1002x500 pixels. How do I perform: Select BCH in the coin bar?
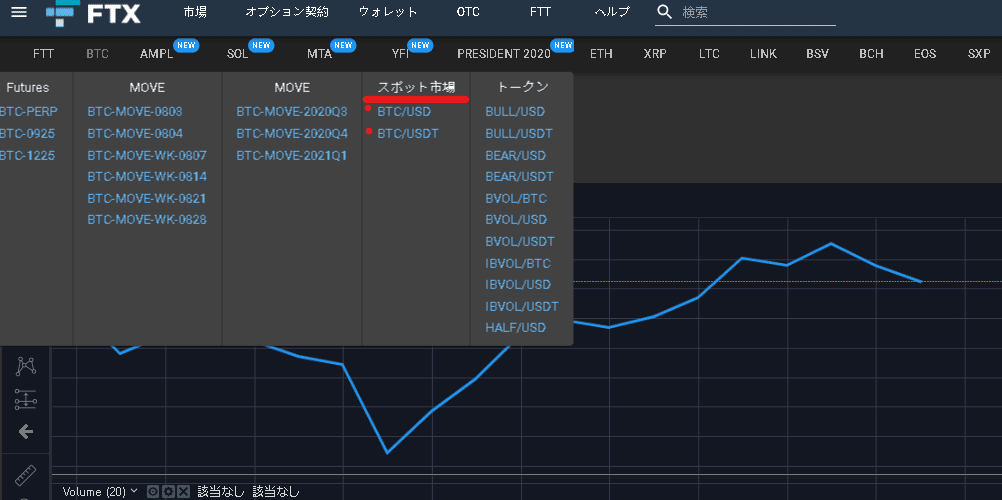tap(872, 54)
